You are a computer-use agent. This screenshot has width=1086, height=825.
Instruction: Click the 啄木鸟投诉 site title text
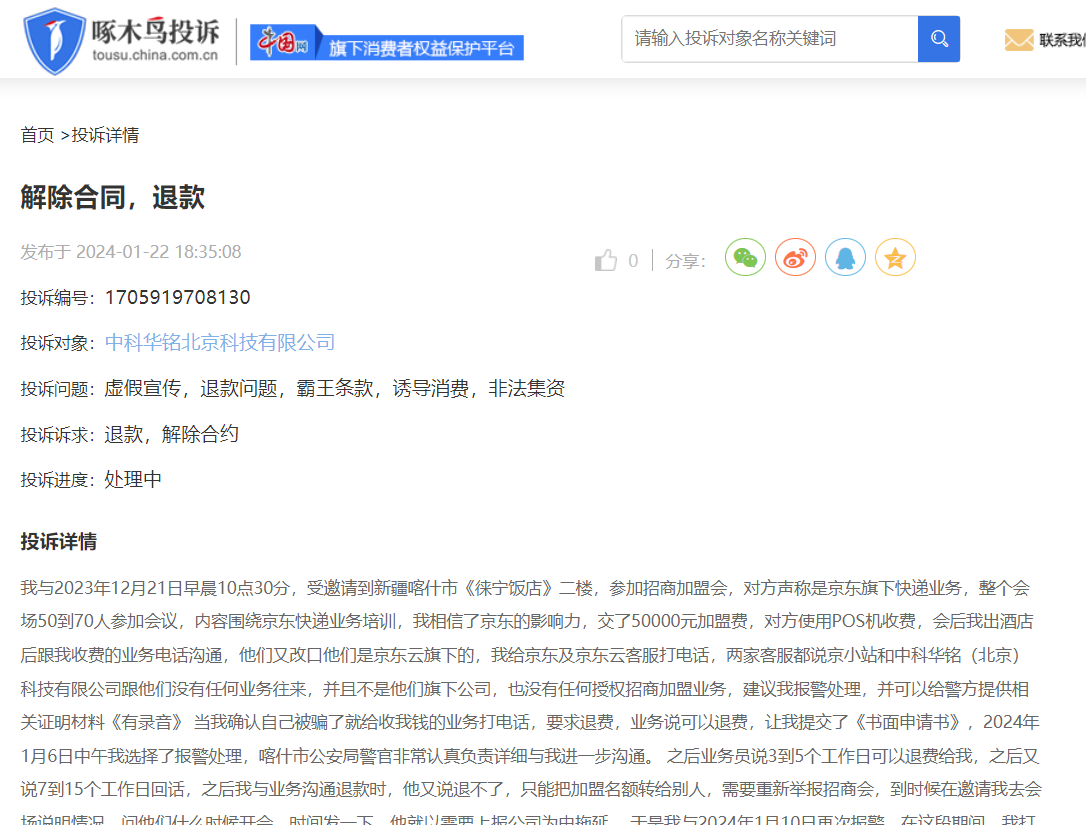point(156,31)
